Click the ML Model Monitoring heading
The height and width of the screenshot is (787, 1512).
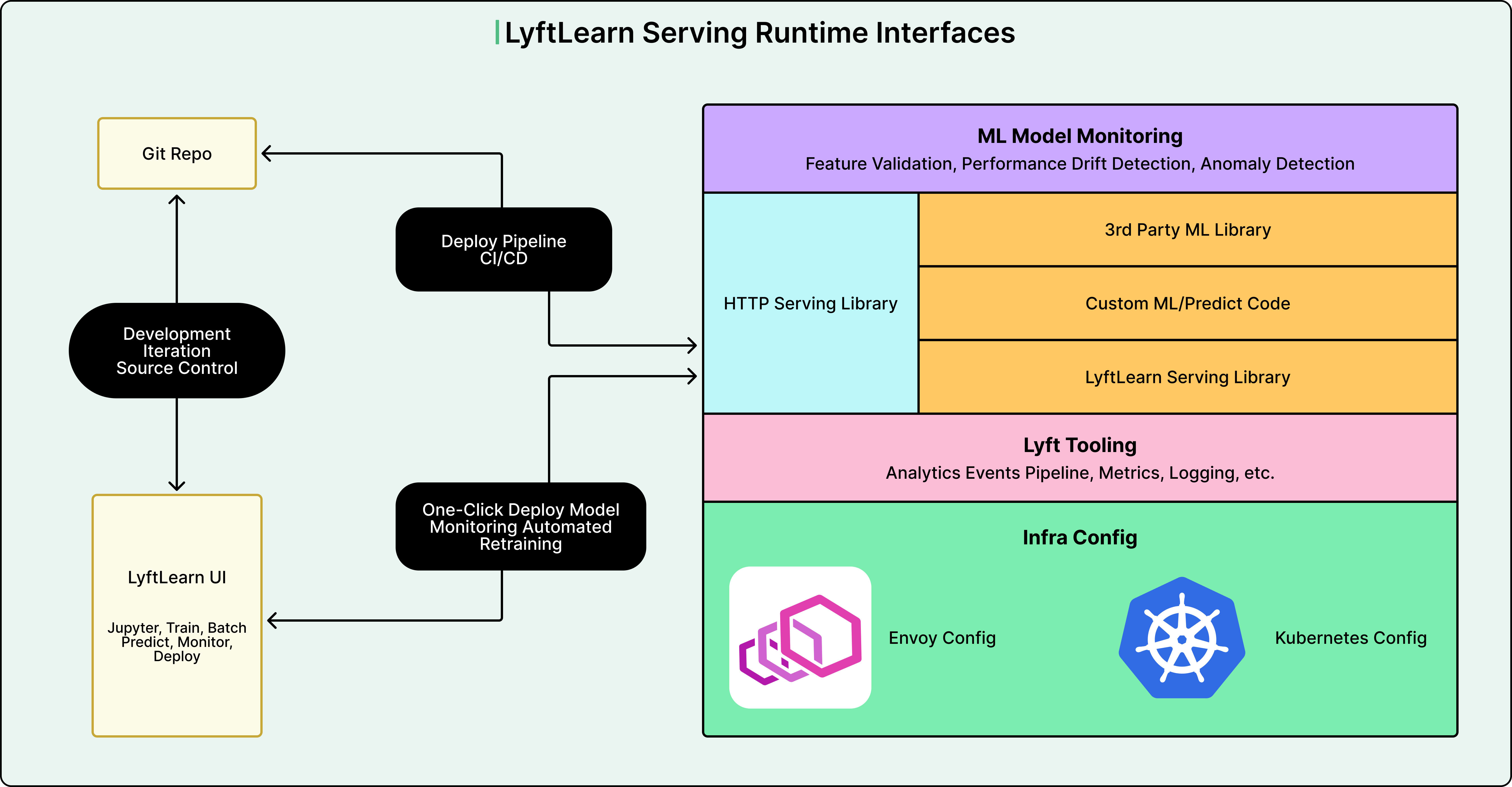coord(1079,136)
